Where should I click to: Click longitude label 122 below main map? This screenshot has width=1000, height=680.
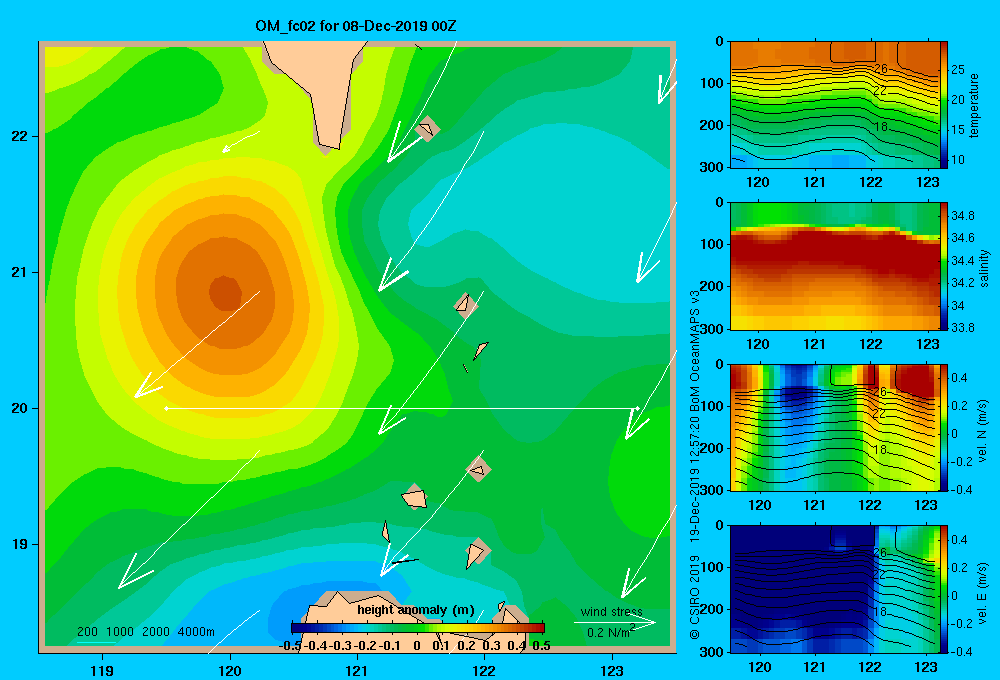point(484,671)
